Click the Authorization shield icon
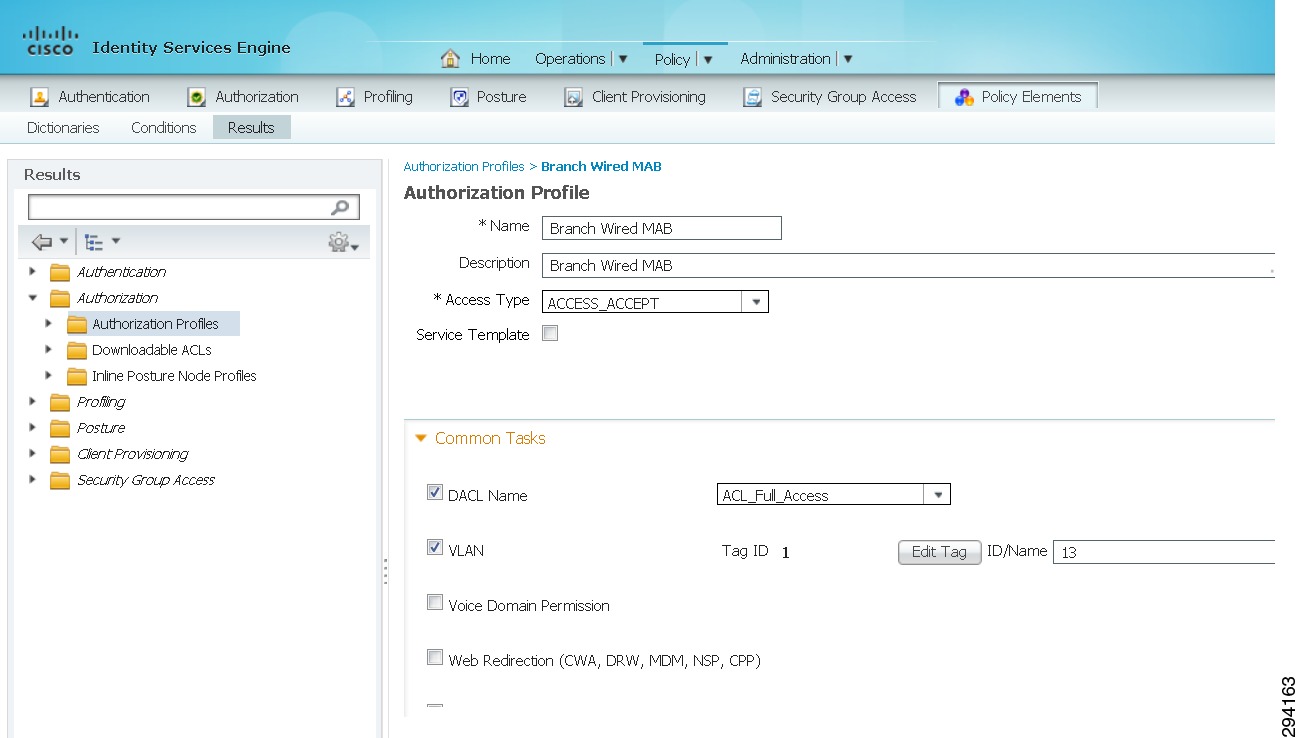Viewport: 1297px width, 738px height. point(197,97)
